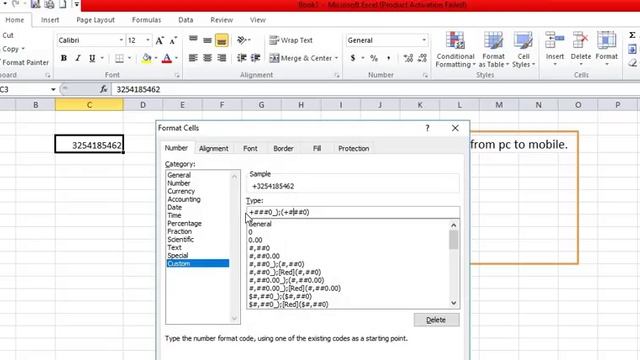Click the Help question mark in Format Cells
This screenshot has height=360, width=640.
[427, 128]
